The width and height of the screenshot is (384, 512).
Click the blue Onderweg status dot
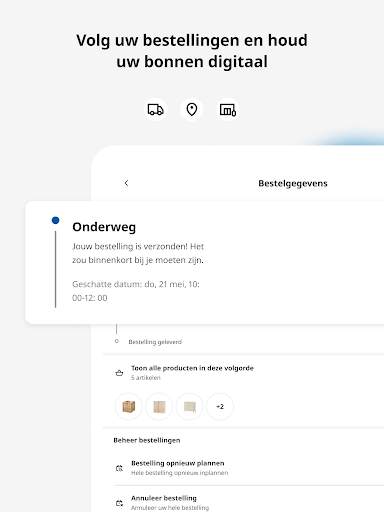coord(56,220)
